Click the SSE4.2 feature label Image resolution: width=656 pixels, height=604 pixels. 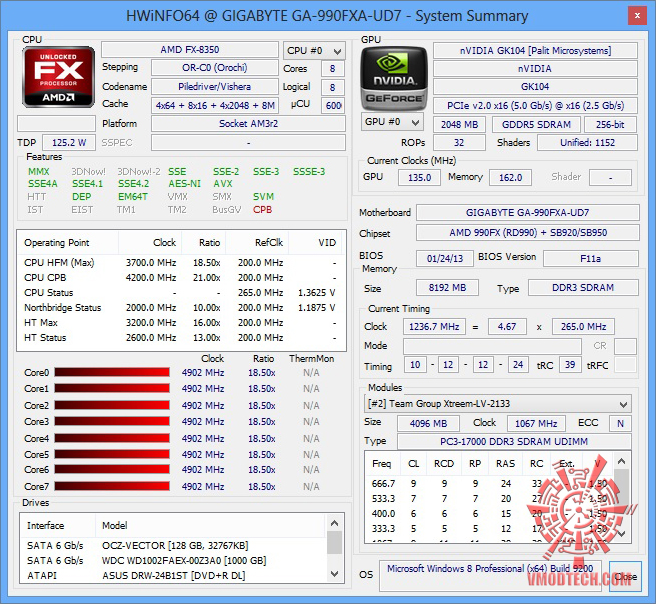pos(133,184)
